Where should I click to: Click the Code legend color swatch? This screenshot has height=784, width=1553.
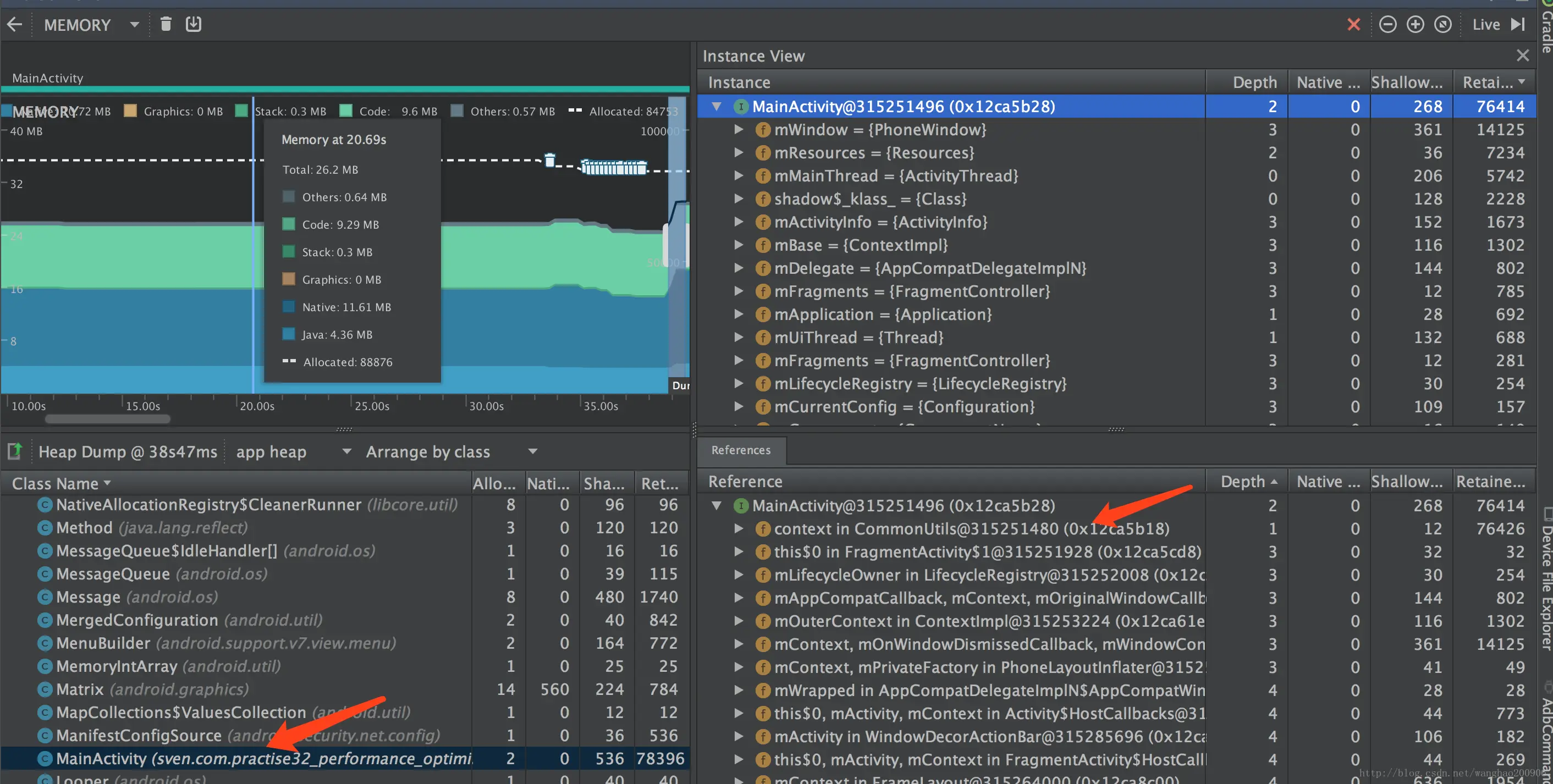click(x=345, y=111)
